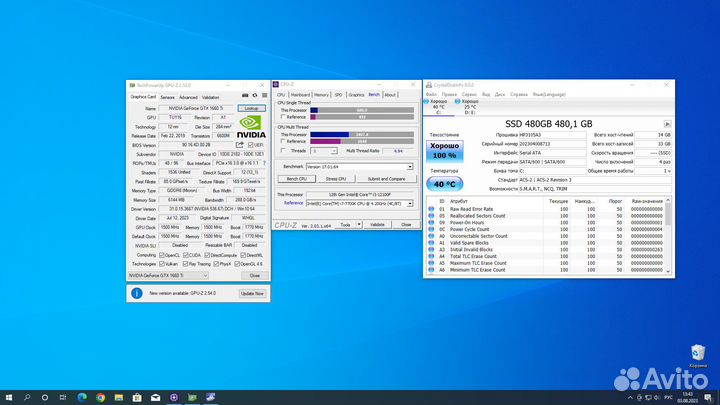Click the SMART attribute list scrollbar
720x405 pixels.
(x=668, y=235)
